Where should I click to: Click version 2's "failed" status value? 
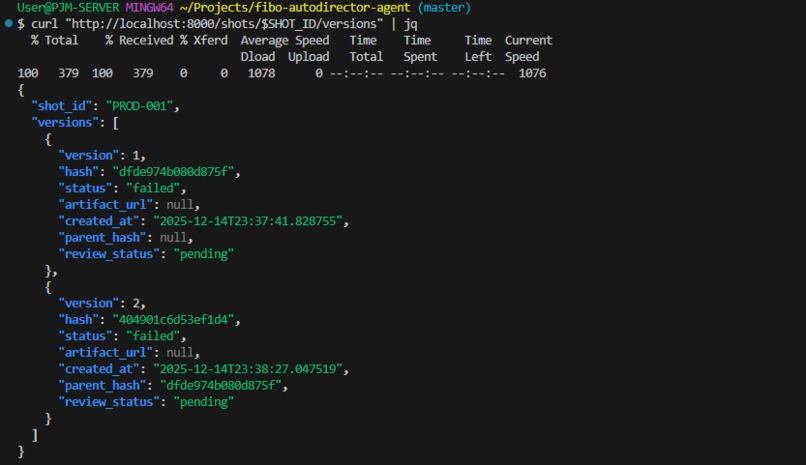pos(153,336)
